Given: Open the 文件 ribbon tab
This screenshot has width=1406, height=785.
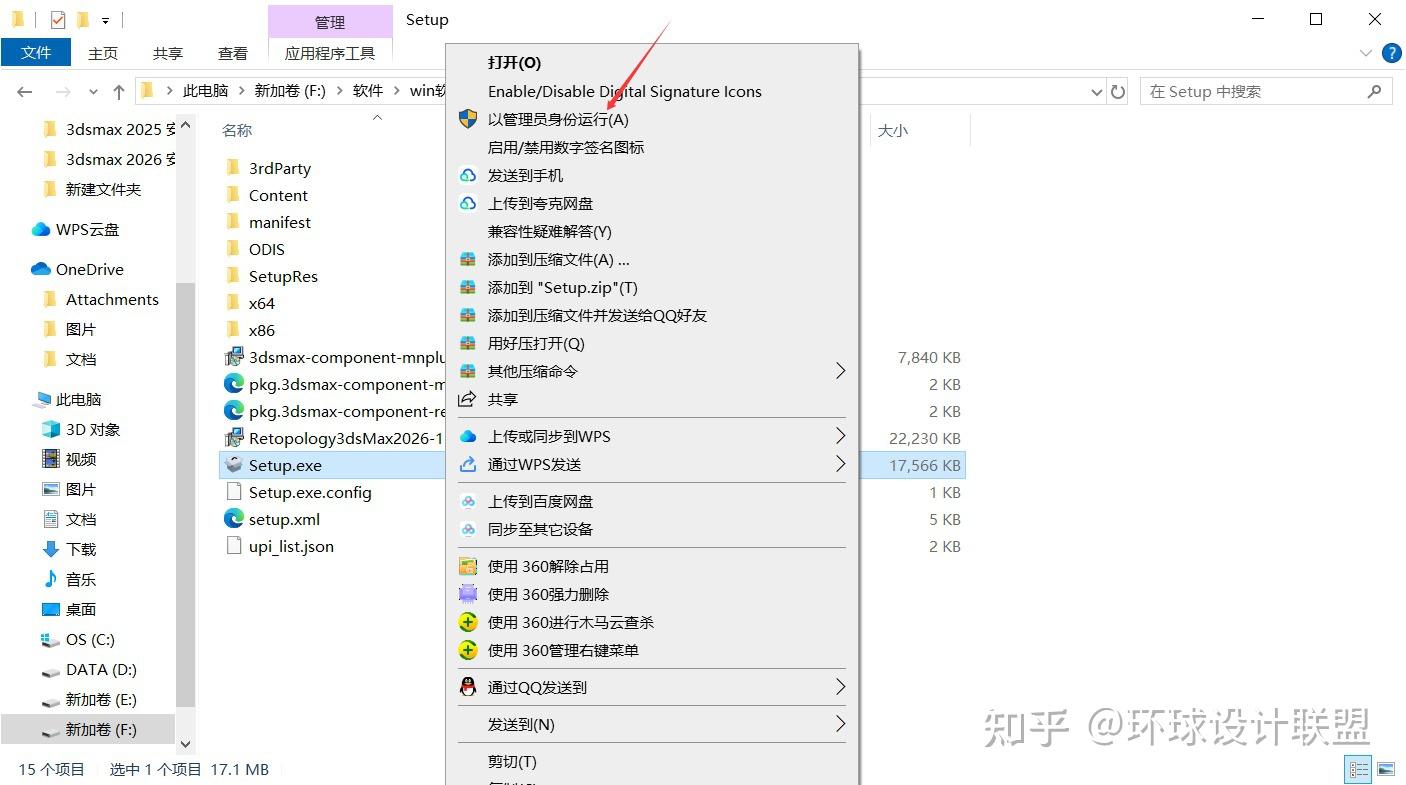Looking at the screenshot, I should 36,53.
